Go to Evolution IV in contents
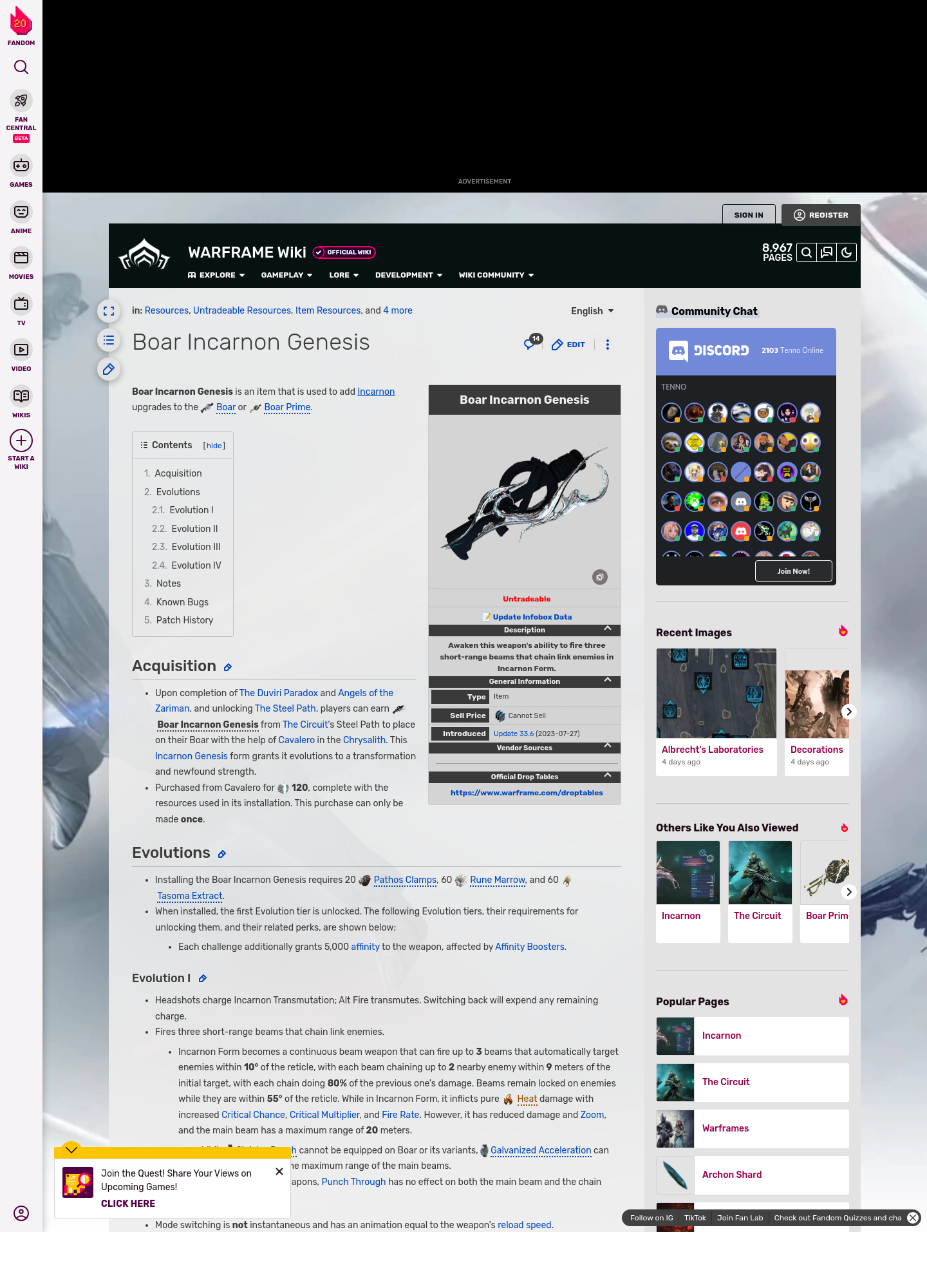The width and height of the screenshot is (927, 1288). (x=187, y=565)
